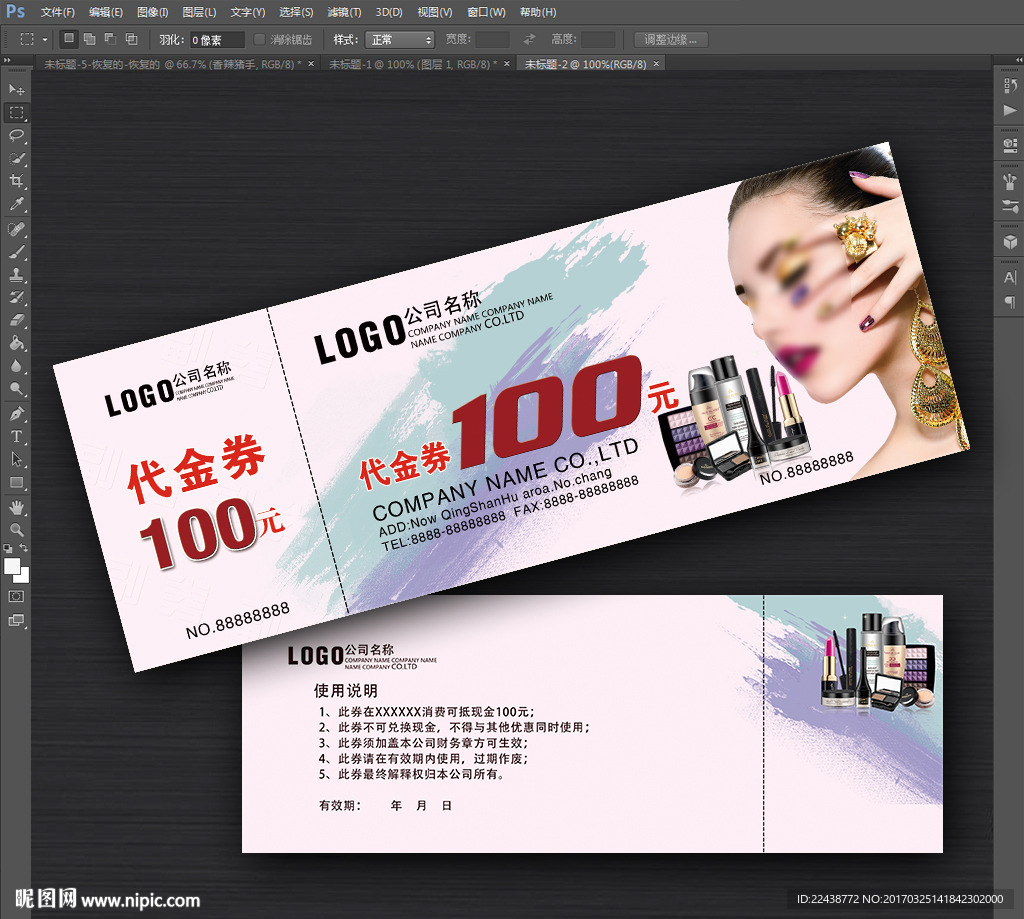The height and width of the screenshot is (919, 1024).
Task: Select the Zoom tool
Action: (16, 530)
